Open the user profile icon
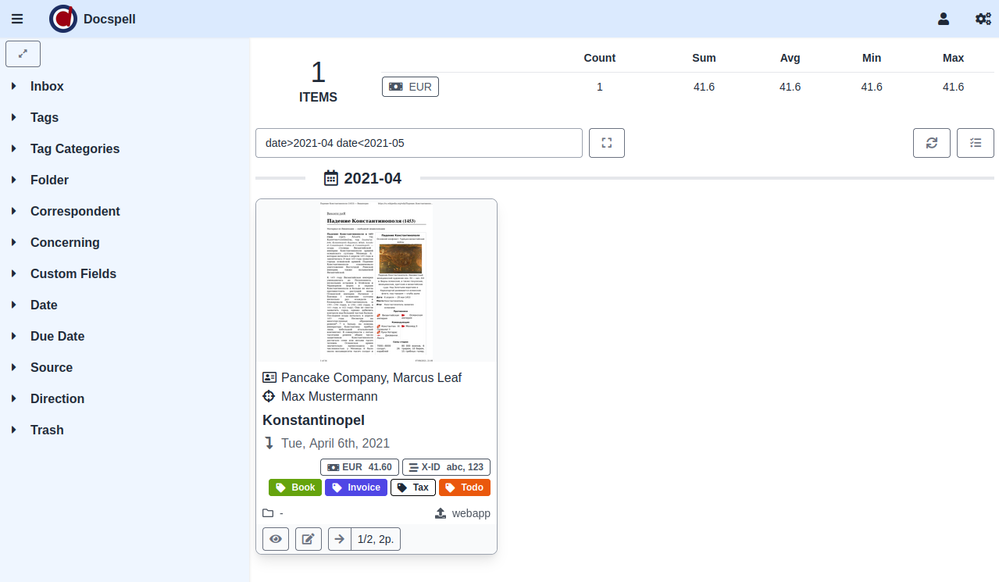999x582 pixels. pos(943,19)
